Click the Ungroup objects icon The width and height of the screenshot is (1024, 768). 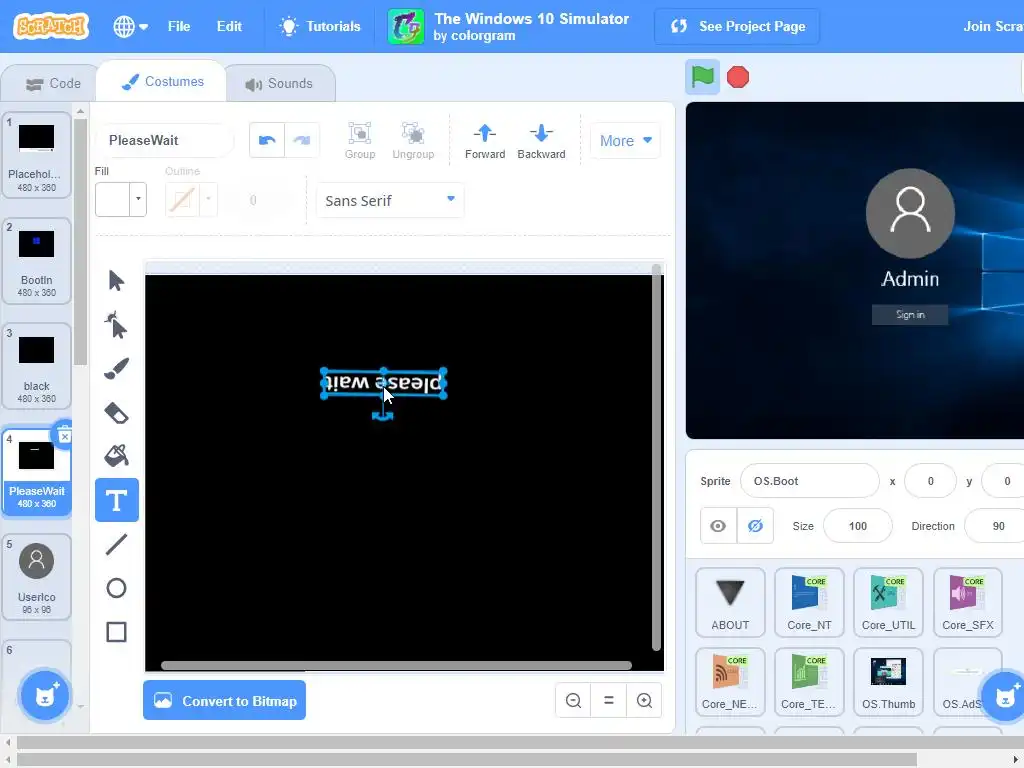pyautogui.click(x=413, y=140)
